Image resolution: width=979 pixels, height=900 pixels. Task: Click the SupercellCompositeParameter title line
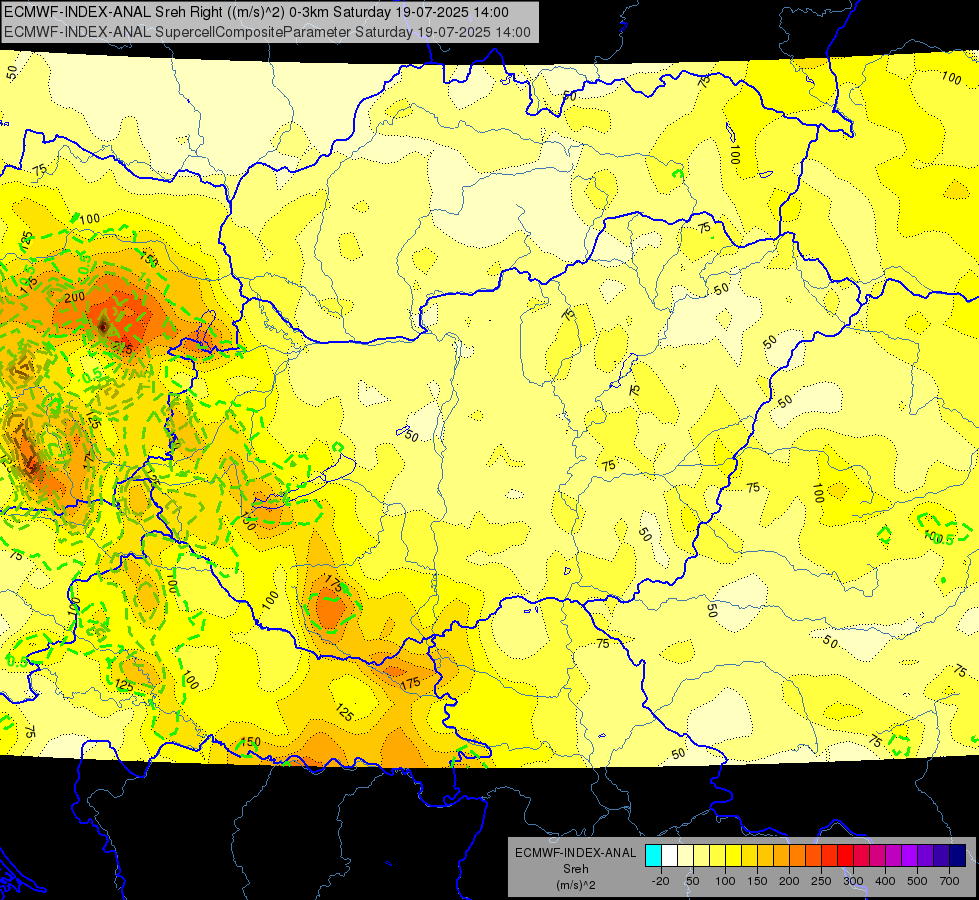point(267,32)
